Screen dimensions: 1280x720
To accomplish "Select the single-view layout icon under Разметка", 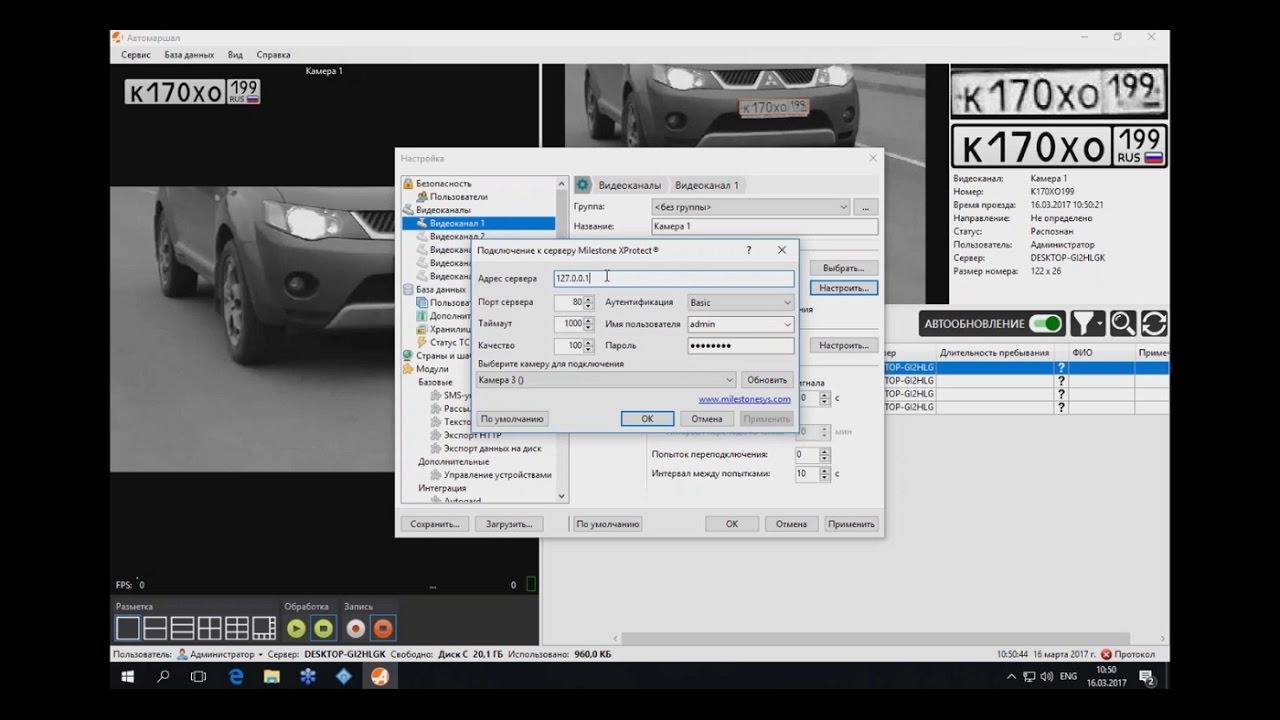I will tap(128, 629).
